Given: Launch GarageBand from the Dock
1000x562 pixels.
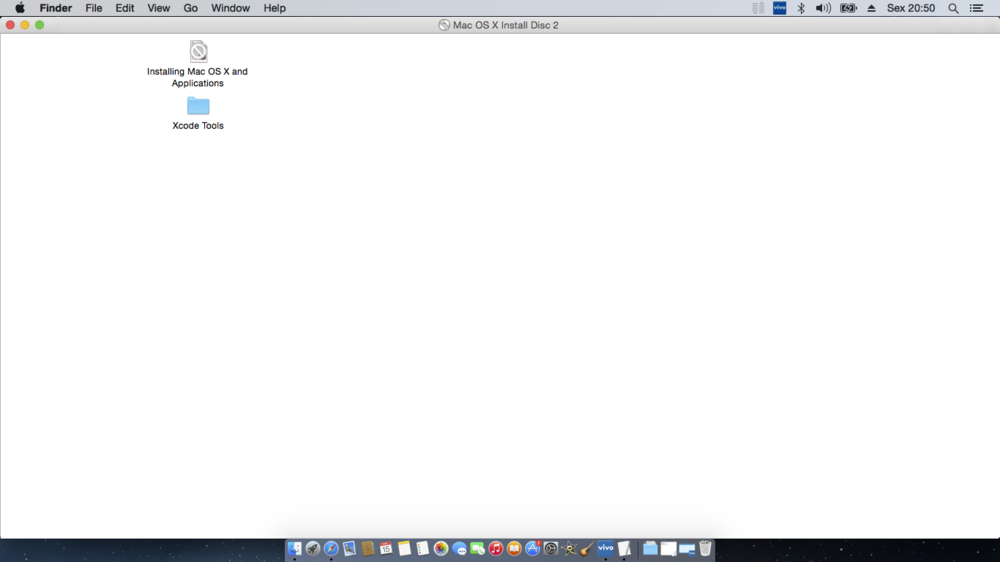Looking at the screenshot, I should click(x=587, y=549).
